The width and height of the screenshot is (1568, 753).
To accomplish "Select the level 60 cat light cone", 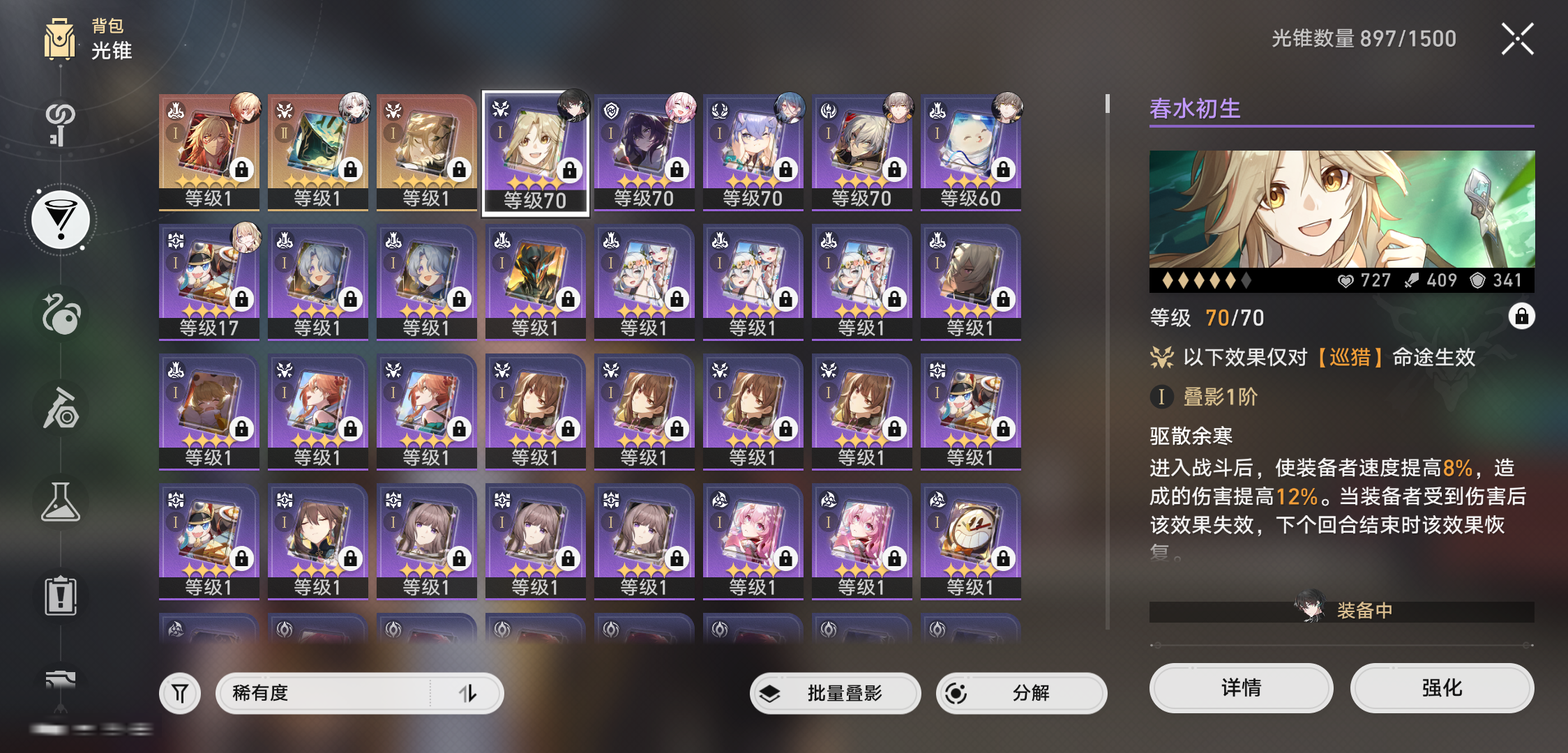I will point(971,153).
